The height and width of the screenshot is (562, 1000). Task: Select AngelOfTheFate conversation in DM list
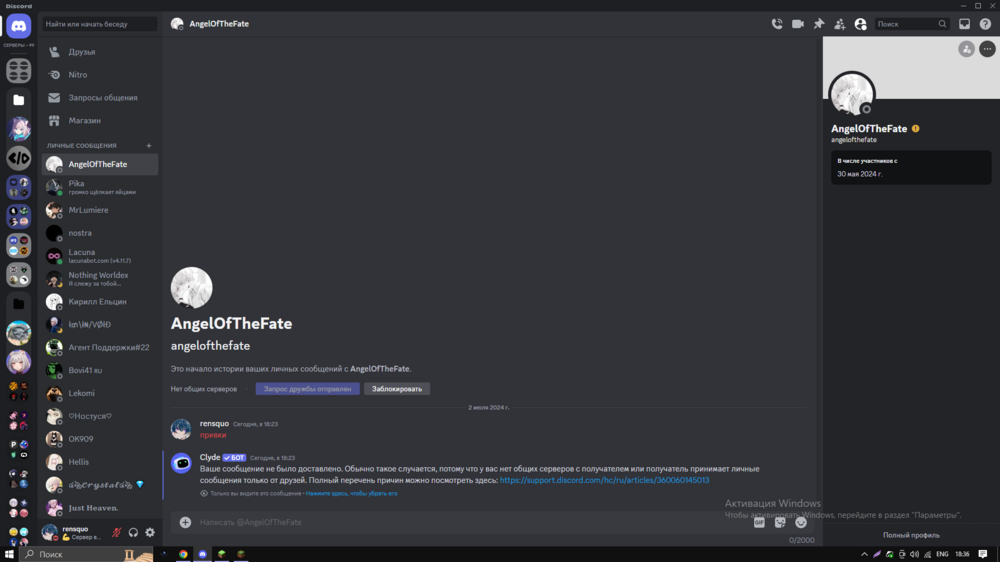[99, 164]
